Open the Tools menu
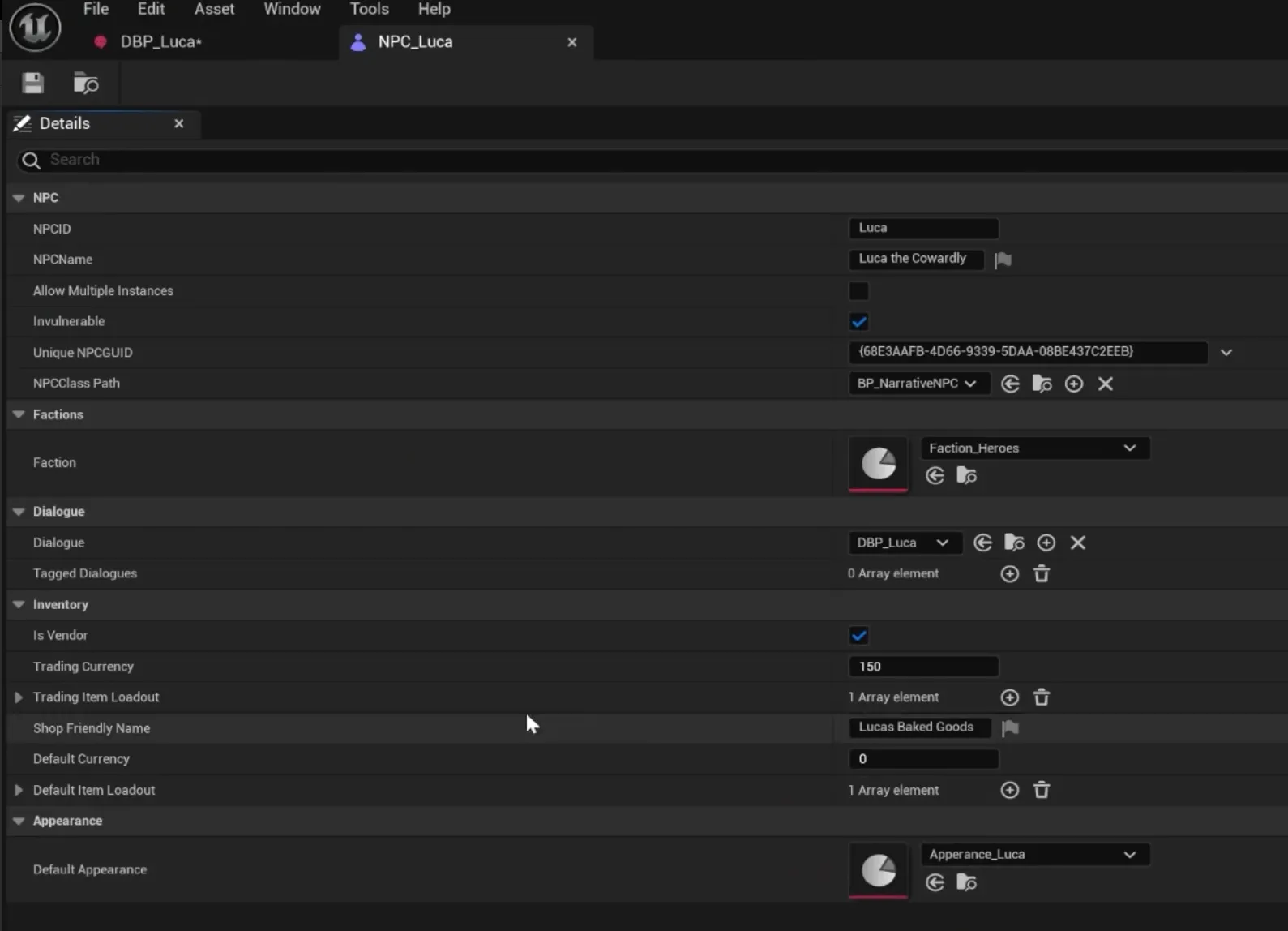 pos(369,9)
